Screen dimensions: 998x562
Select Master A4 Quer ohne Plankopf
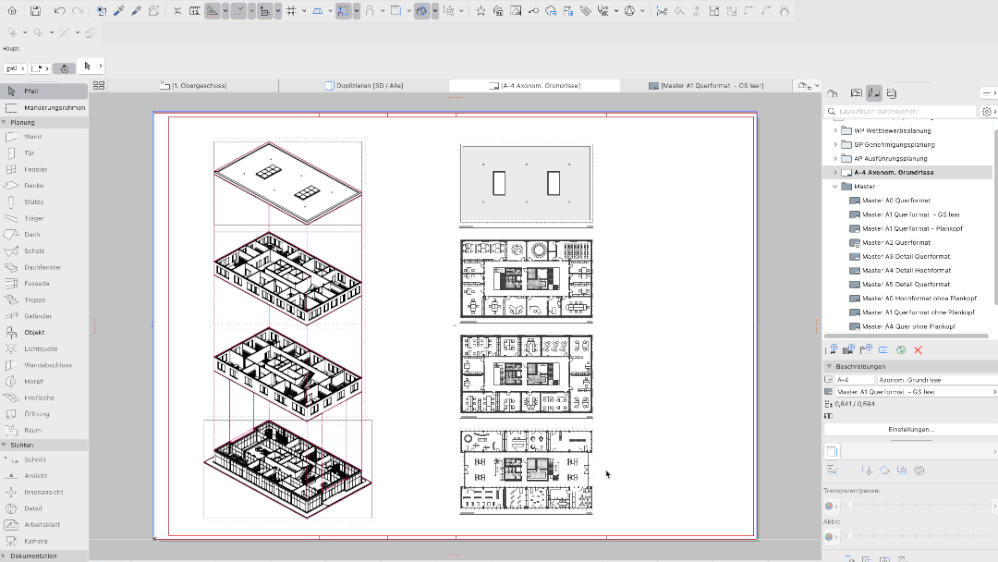908,327
